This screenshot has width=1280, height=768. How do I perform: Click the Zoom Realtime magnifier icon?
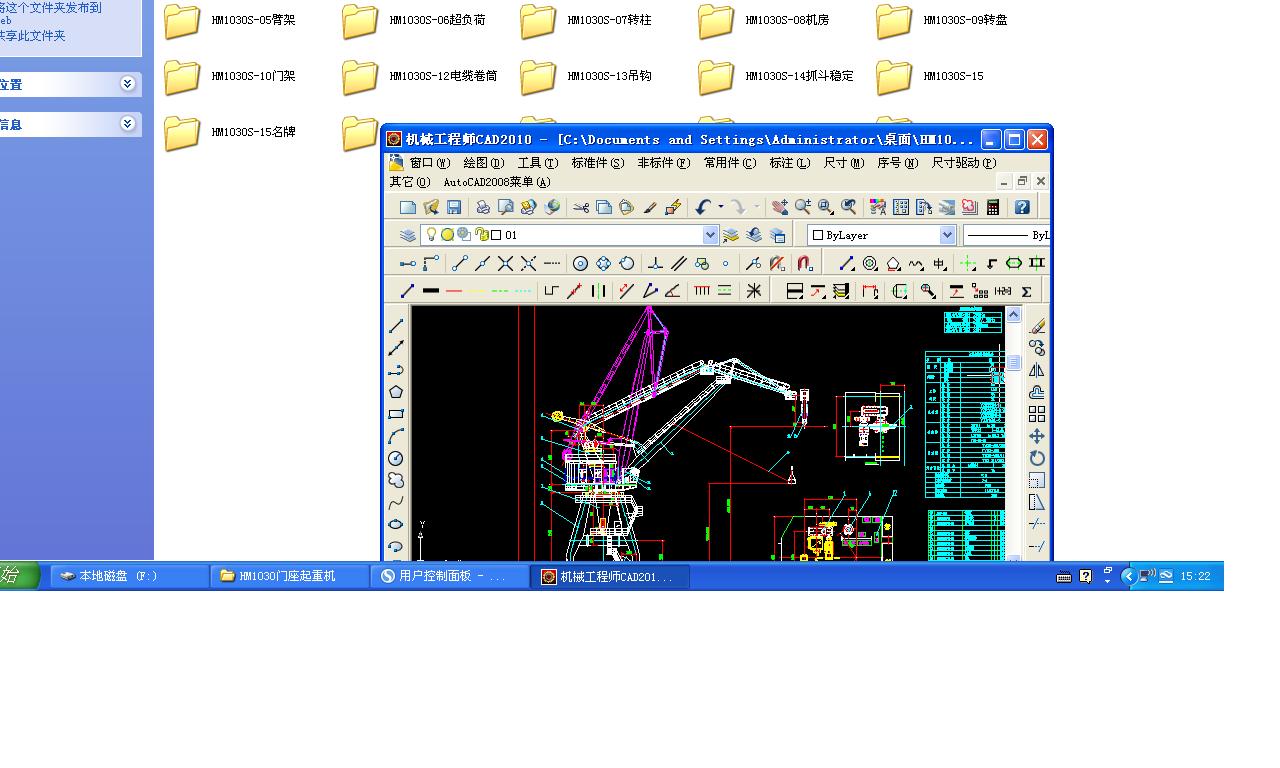[x=803, y=207]
